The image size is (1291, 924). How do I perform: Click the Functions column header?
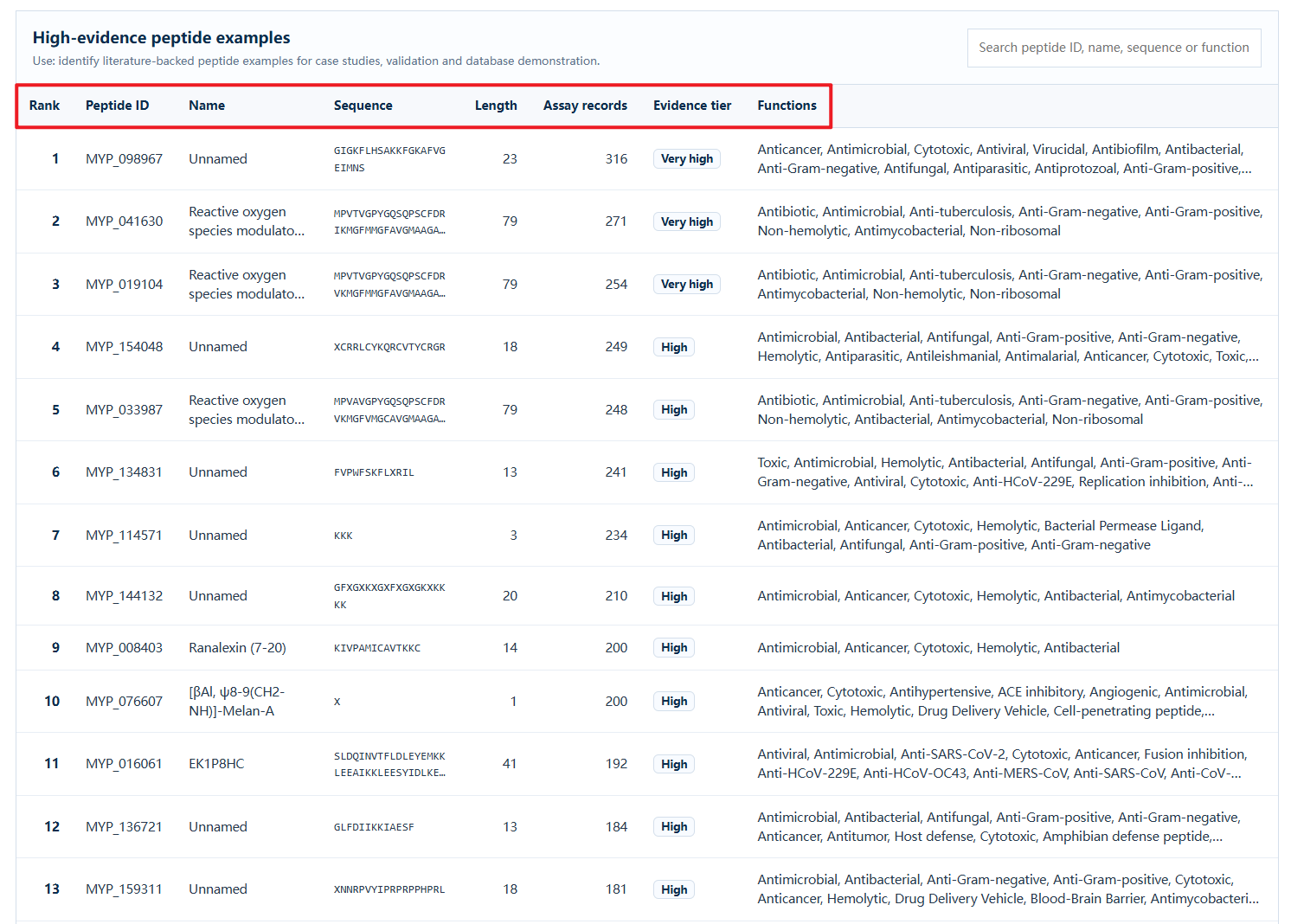tap(787, 106)
